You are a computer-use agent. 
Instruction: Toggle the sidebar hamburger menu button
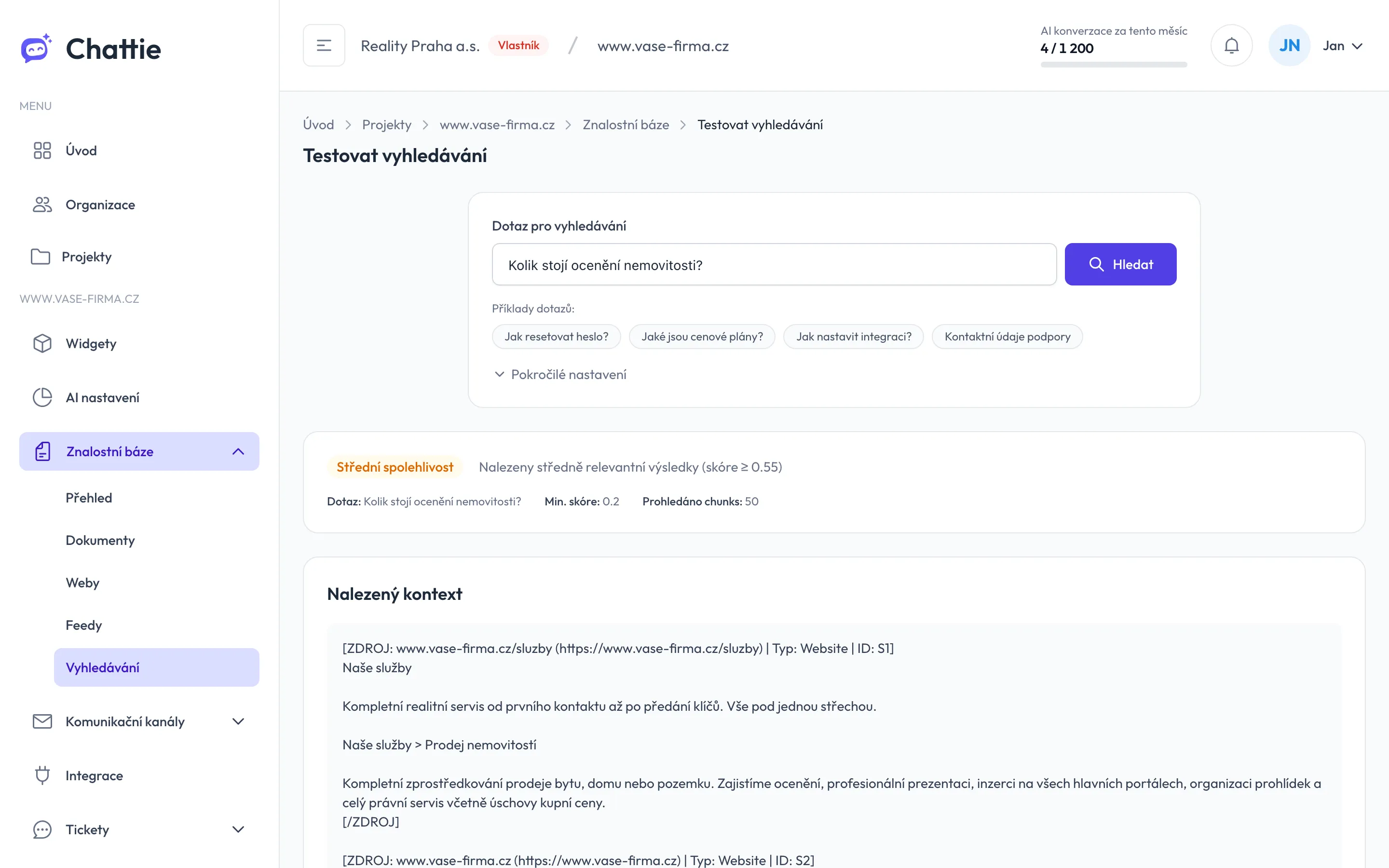324,45
